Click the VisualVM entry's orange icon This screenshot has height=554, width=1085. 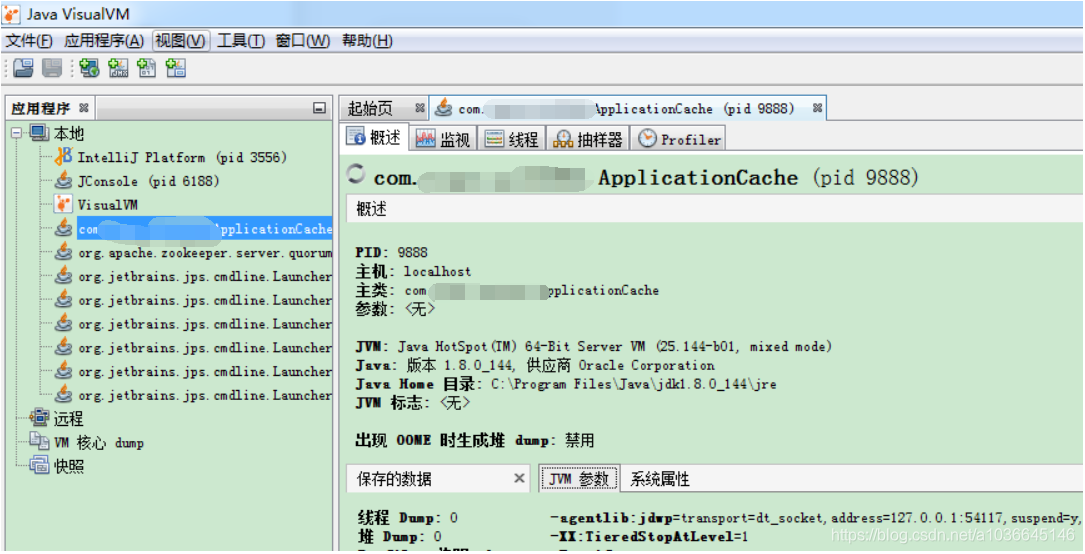pyautogui.click(x=64, y=205)
